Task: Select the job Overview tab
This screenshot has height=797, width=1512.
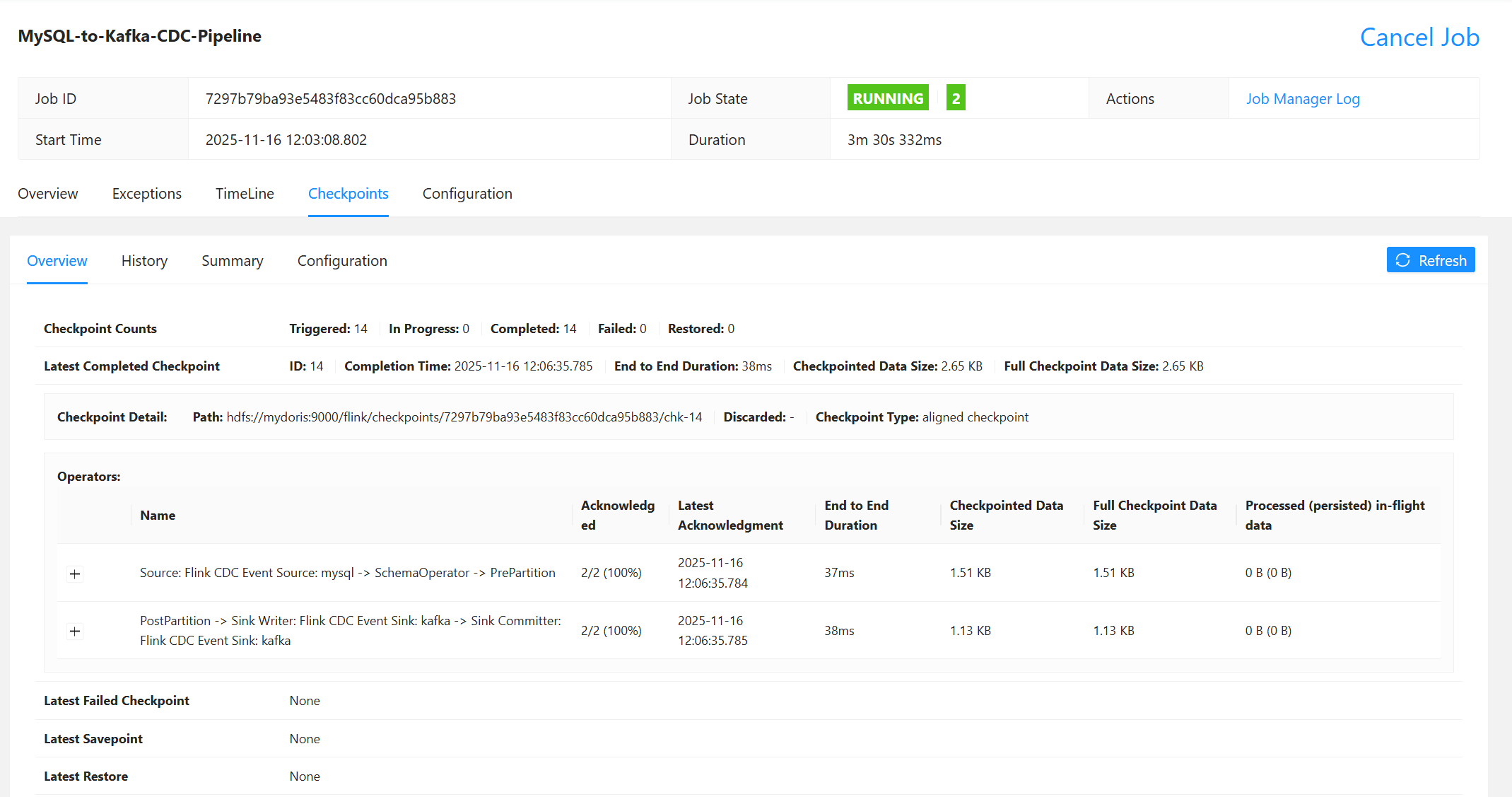Action: [x=48, y=194]
